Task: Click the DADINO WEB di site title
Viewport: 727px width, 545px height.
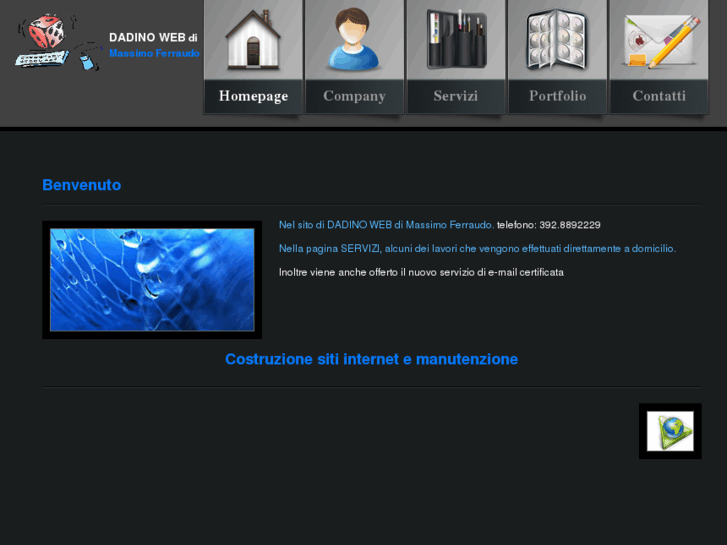Action: click(153, 38)
